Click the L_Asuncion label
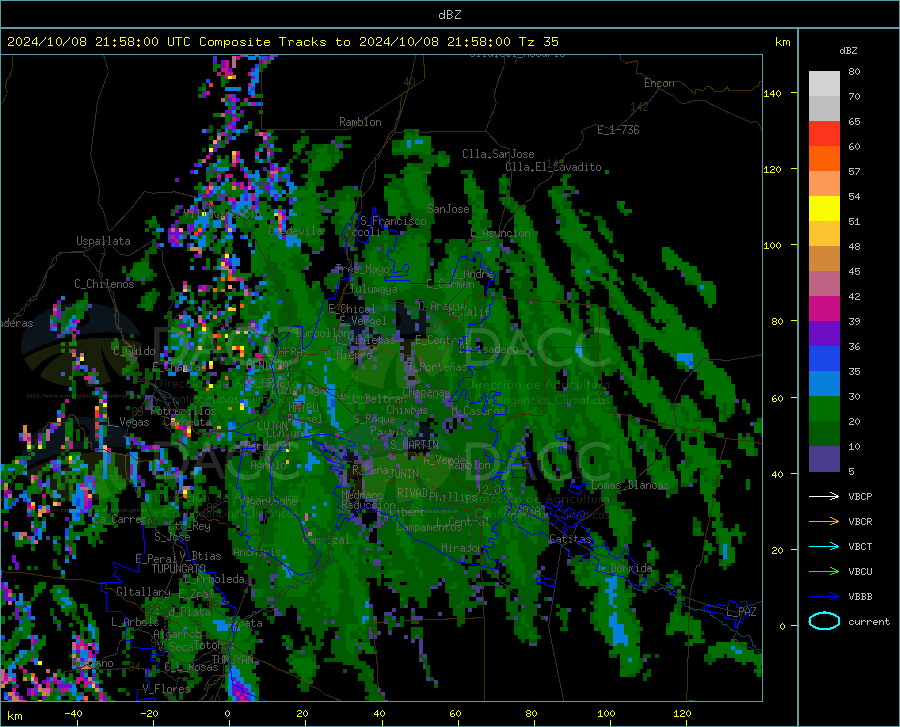The width and height of the screenshot is (900, 727). pyautogui.click(x=501, y=233)
